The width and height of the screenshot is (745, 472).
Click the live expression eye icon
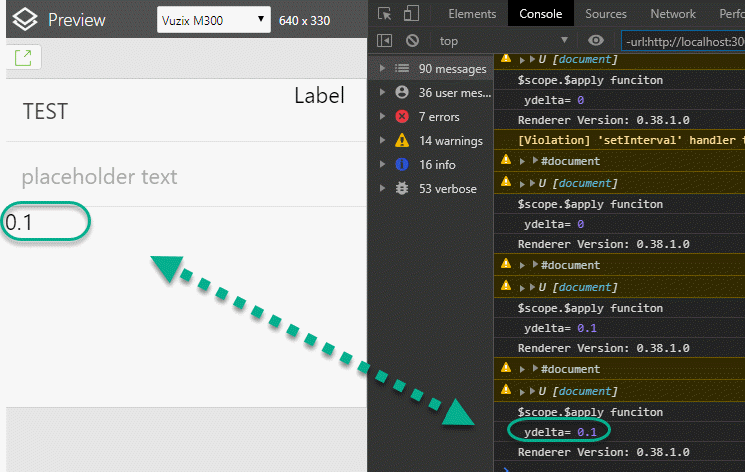tap(596, 40)
